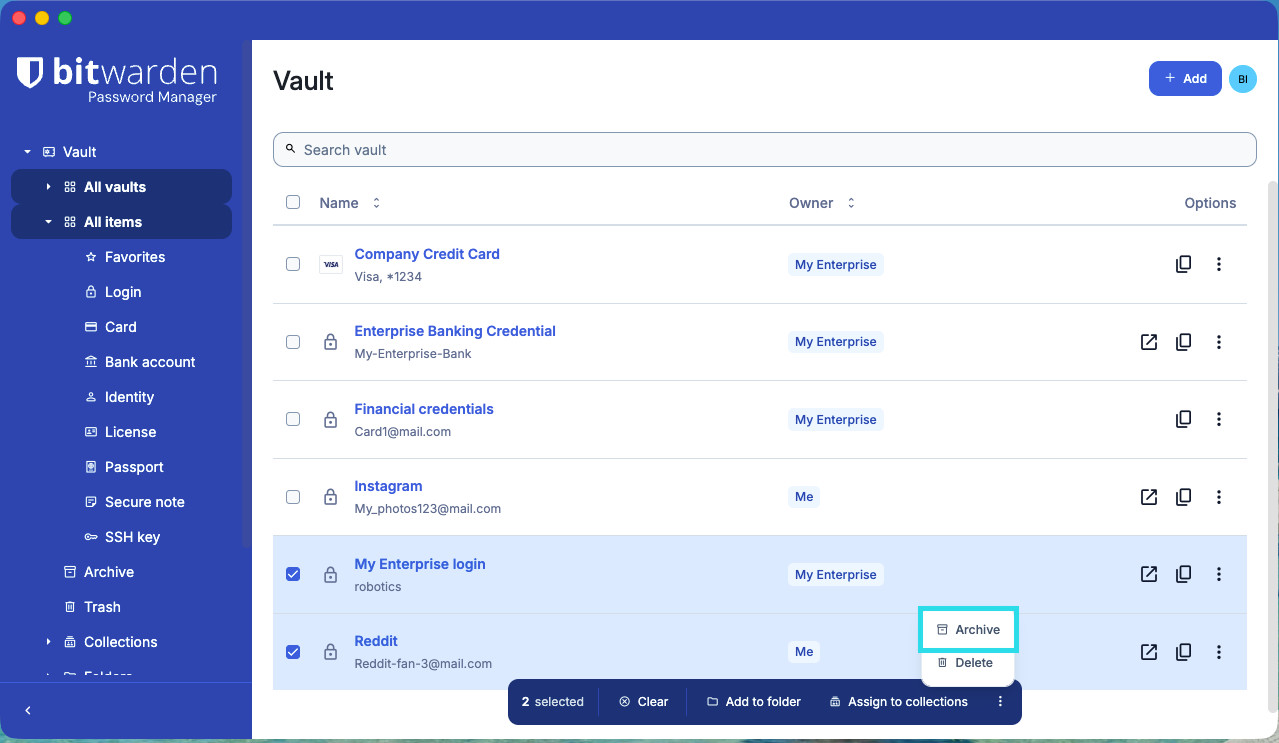Focus the Search vault field
The image size is (1279, 743).
tap(764, 150)
